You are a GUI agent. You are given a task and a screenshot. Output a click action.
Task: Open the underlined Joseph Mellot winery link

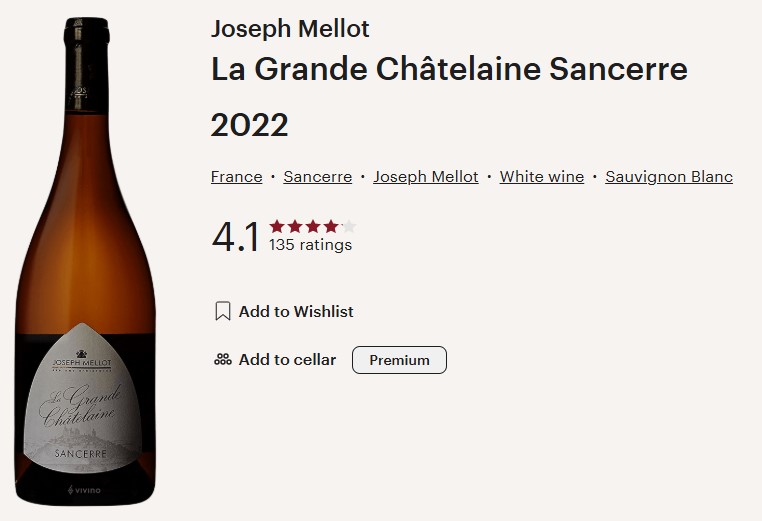coord(425,177)
